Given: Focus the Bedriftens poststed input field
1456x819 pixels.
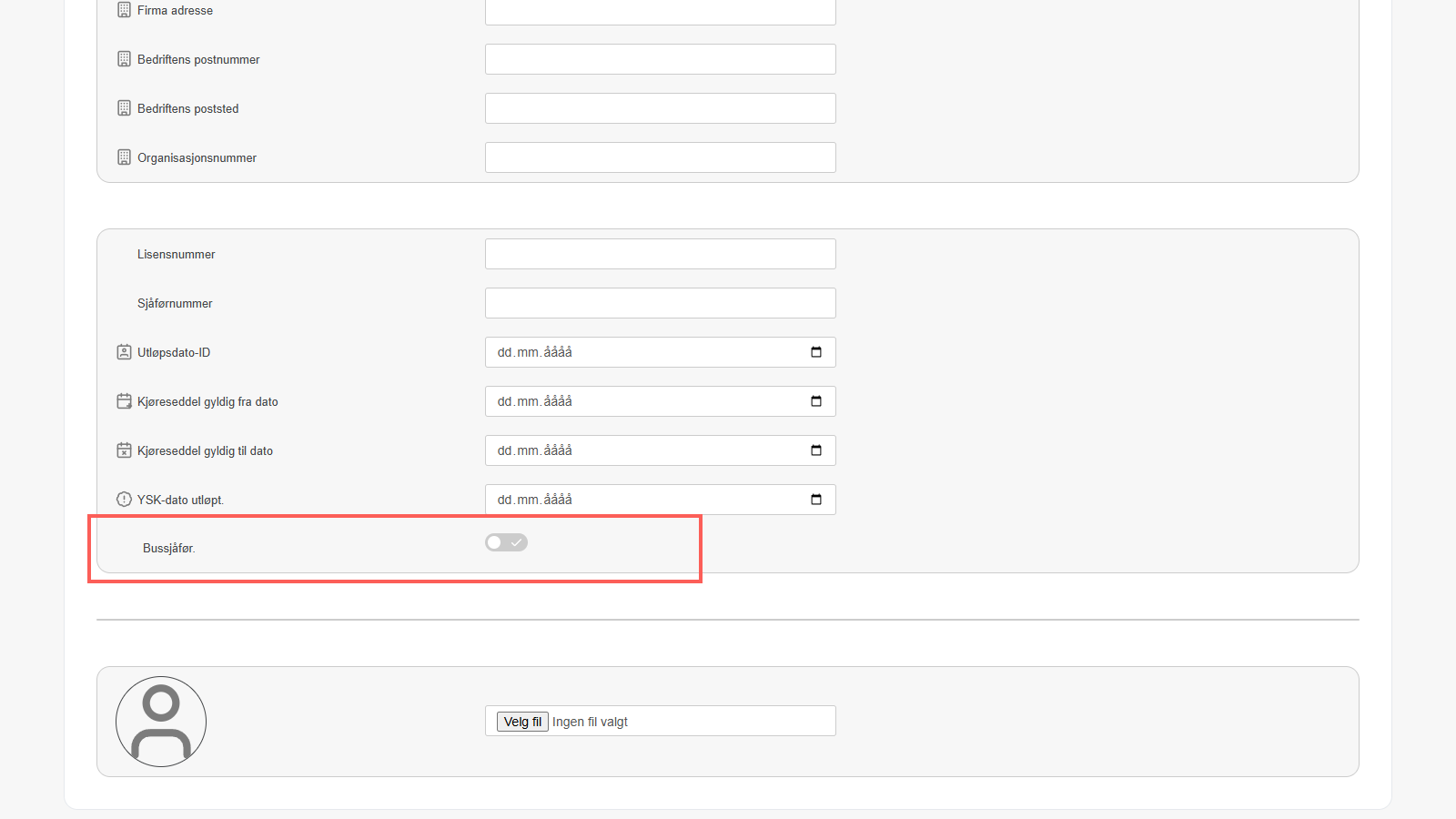Looking at the screenshot, I should point(661,108).
